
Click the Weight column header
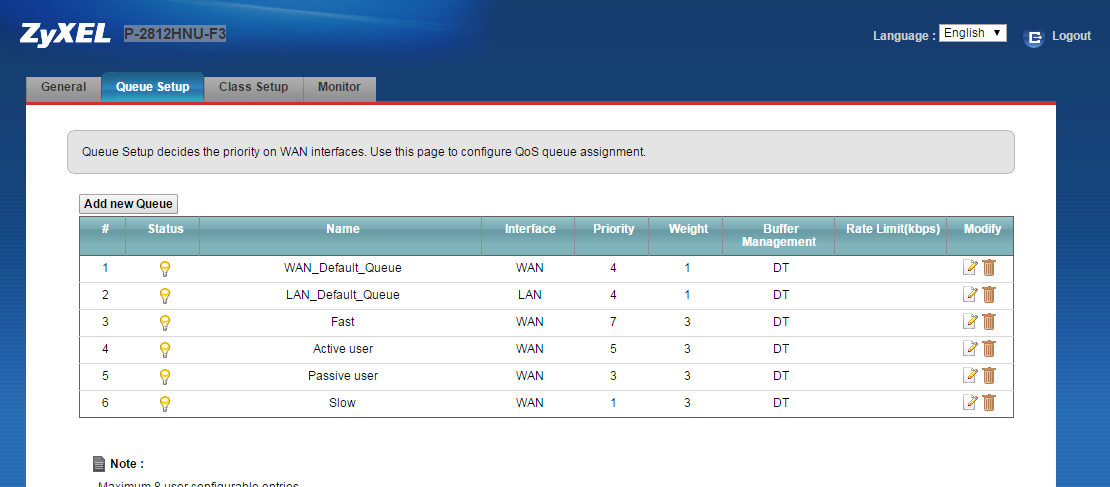tap(688, 229)
